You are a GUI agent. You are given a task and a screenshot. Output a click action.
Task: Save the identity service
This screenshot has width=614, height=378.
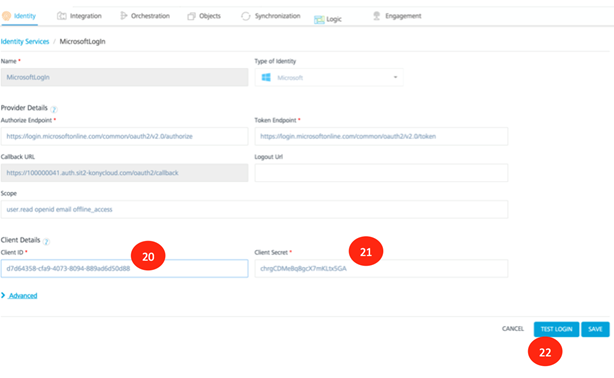pyautogui.click(x=595, y=329)
